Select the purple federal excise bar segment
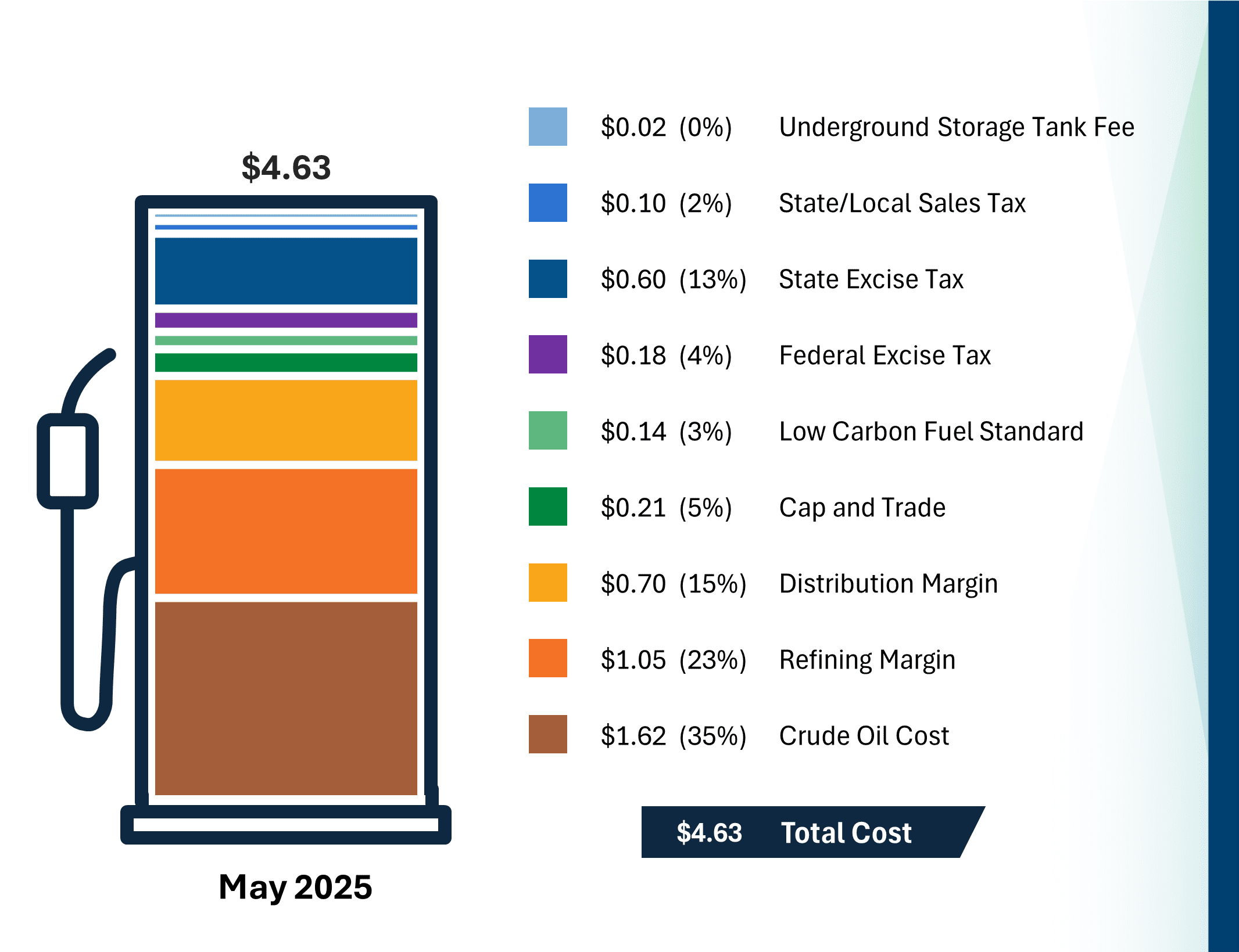Viewport: 1239px width, 952px height. coord(286,320)
